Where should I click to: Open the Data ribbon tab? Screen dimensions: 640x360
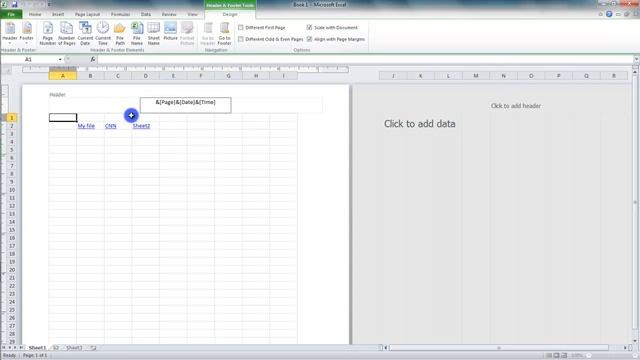point(146,14)
